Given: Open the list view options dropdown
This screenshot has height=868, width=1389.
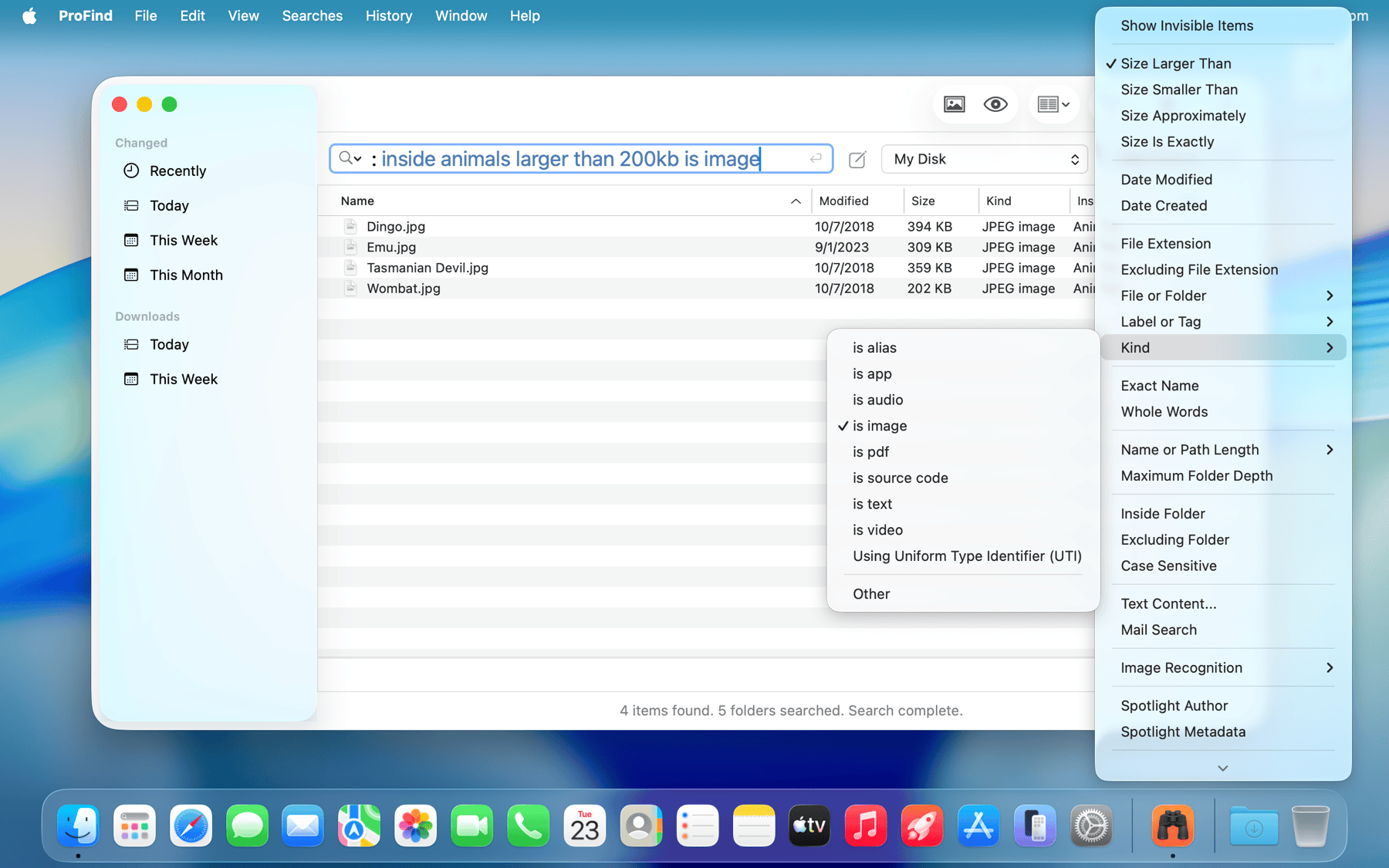Looking at the screenshot, I should [x=1053, y=104].
